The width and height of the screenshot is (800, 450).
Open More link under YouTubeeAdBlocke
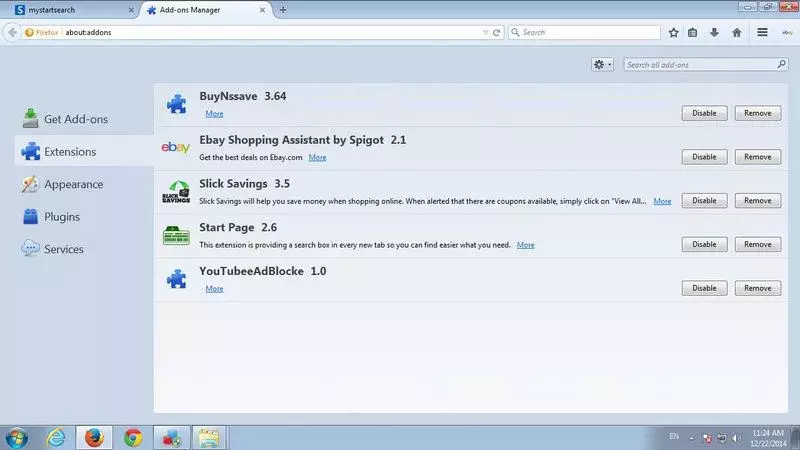pos(214,289)
